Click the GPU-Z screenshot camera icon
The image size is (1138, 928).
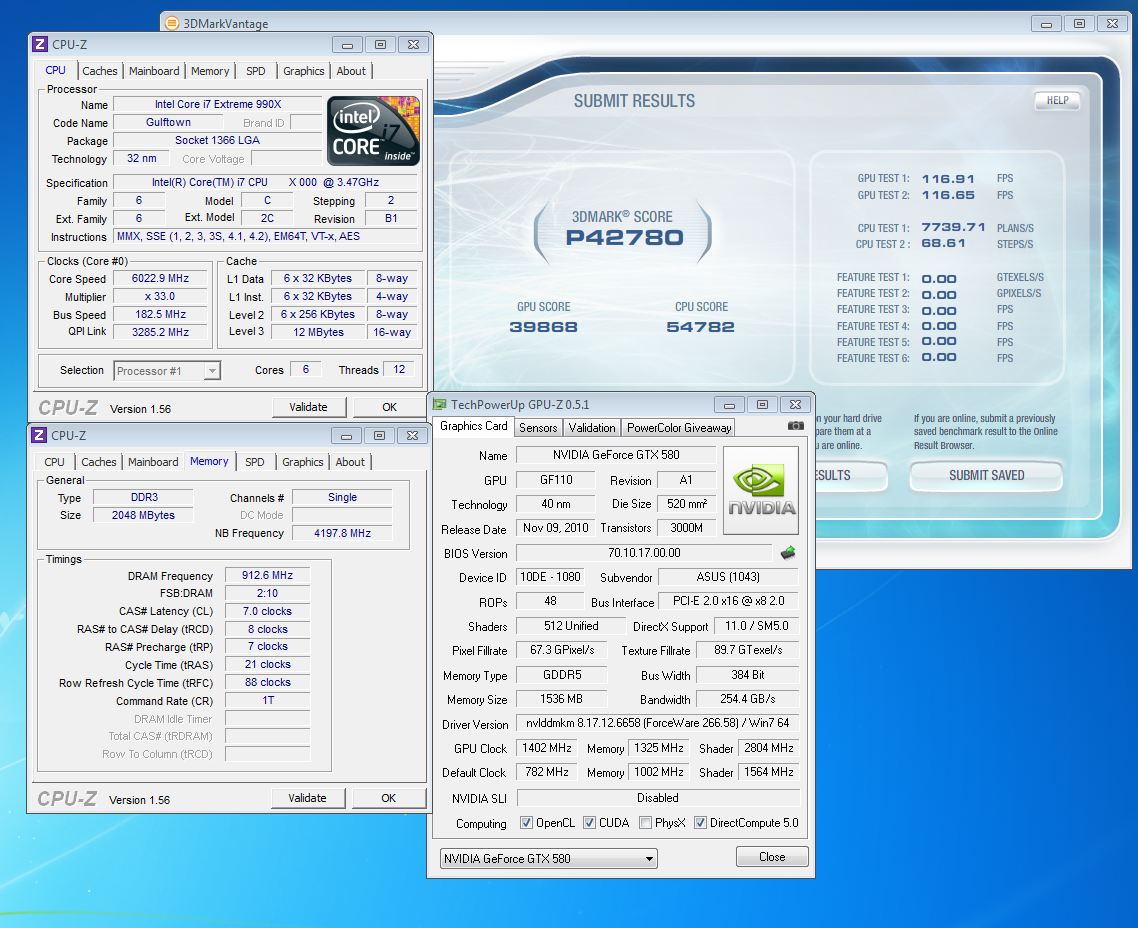point(795,426)
